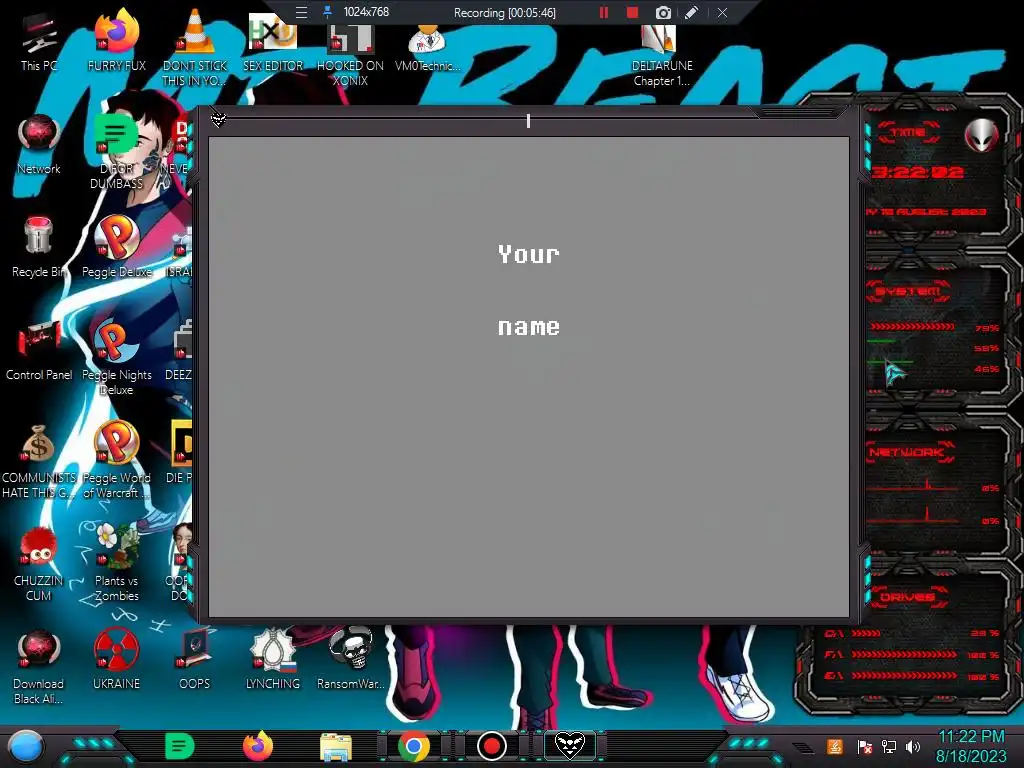This screenshot has width=1024, height=768.
Task: Open the UKRAINE radiation icon shortcut
Action: point(116,658)
